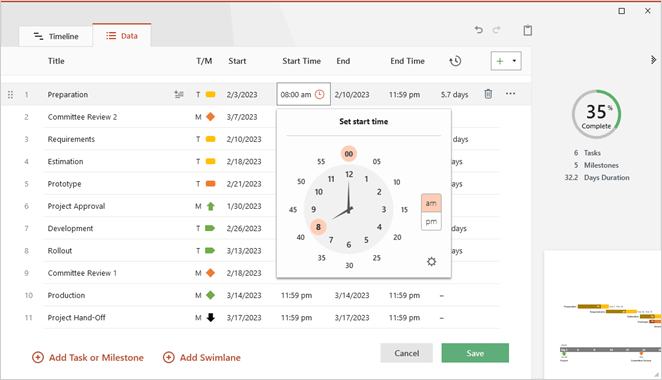The height and width of the screenshot is (380, 662).
Task: Select am in time picker
Action: [431, 203]
